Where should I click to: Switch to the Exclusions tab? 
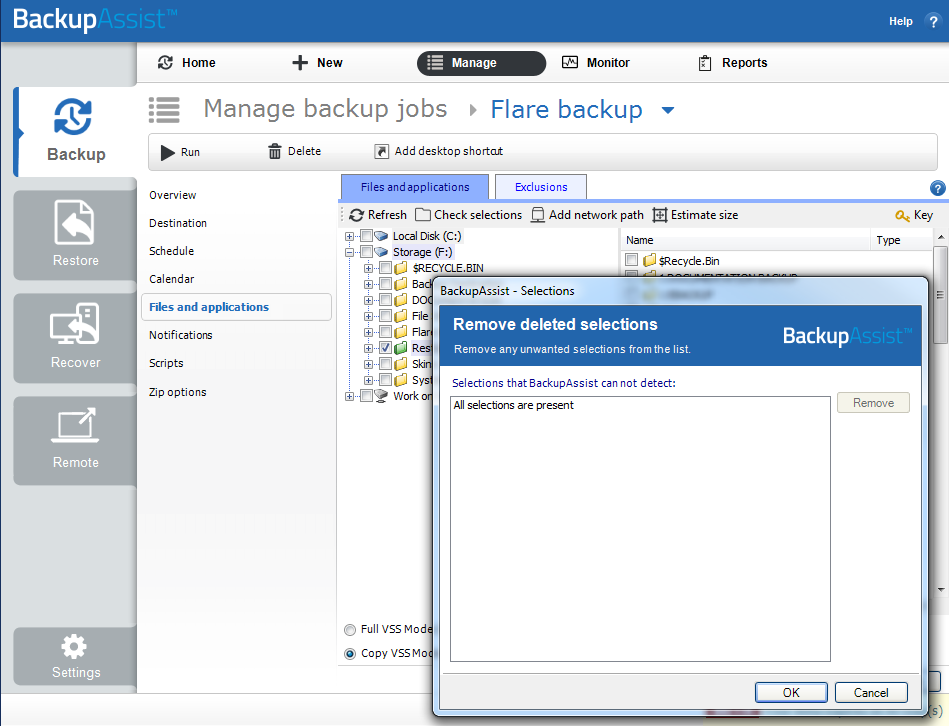[x=541, y=187]
